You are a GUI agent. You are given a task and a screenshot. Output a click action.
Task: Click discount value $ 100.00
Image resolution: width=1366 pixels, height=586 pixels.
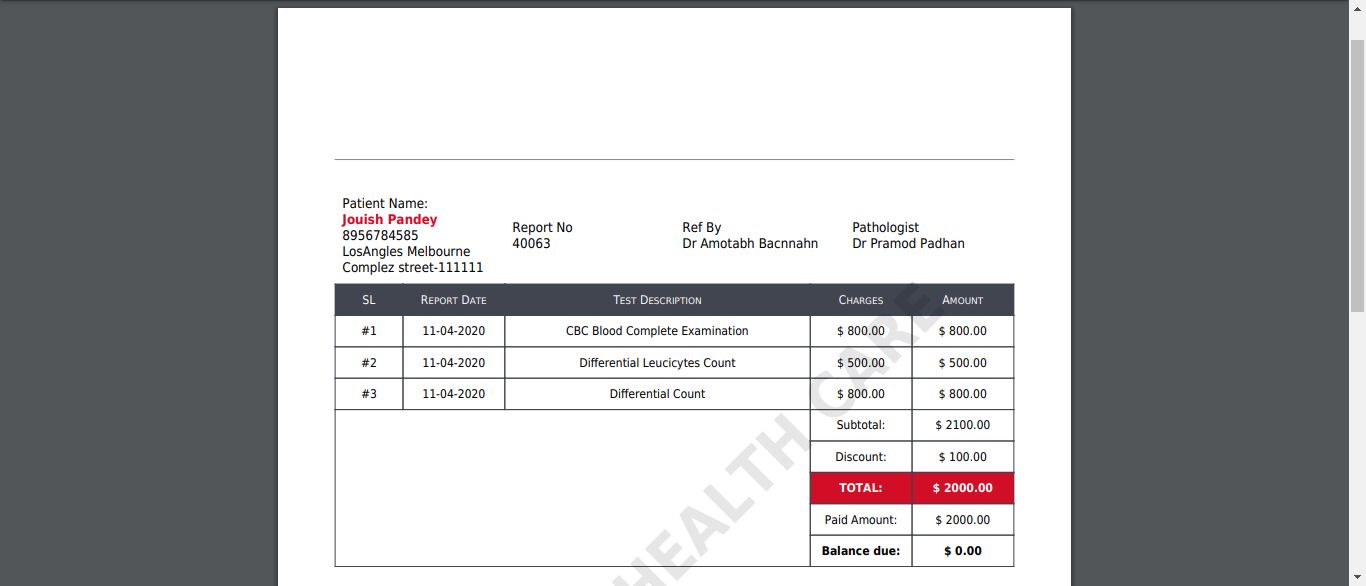pos(962,457)
